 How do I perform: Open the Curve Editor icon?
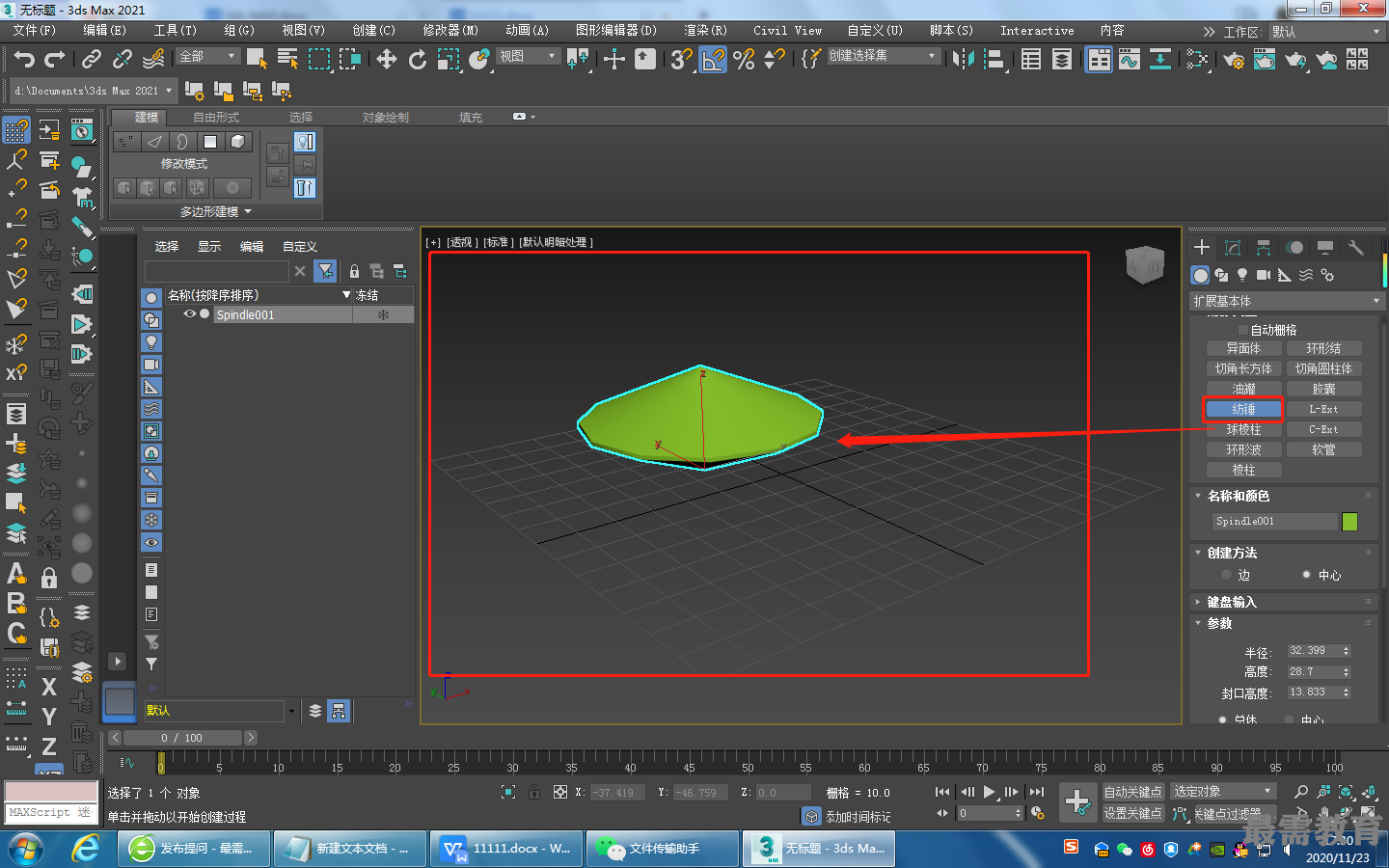(x=1129, y=59)
